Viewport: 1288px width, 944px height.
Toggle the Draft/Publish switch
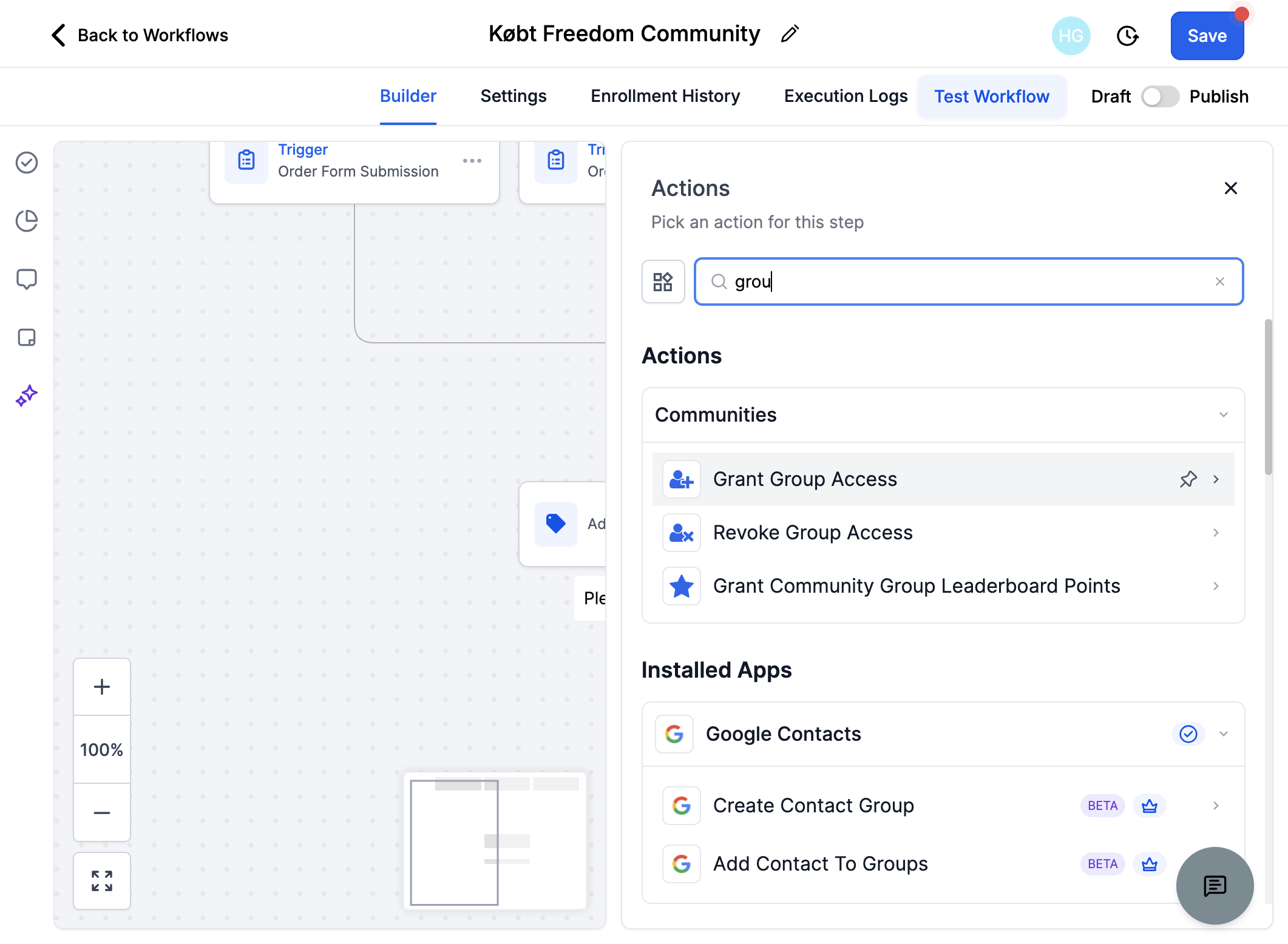pos(1160,96)
